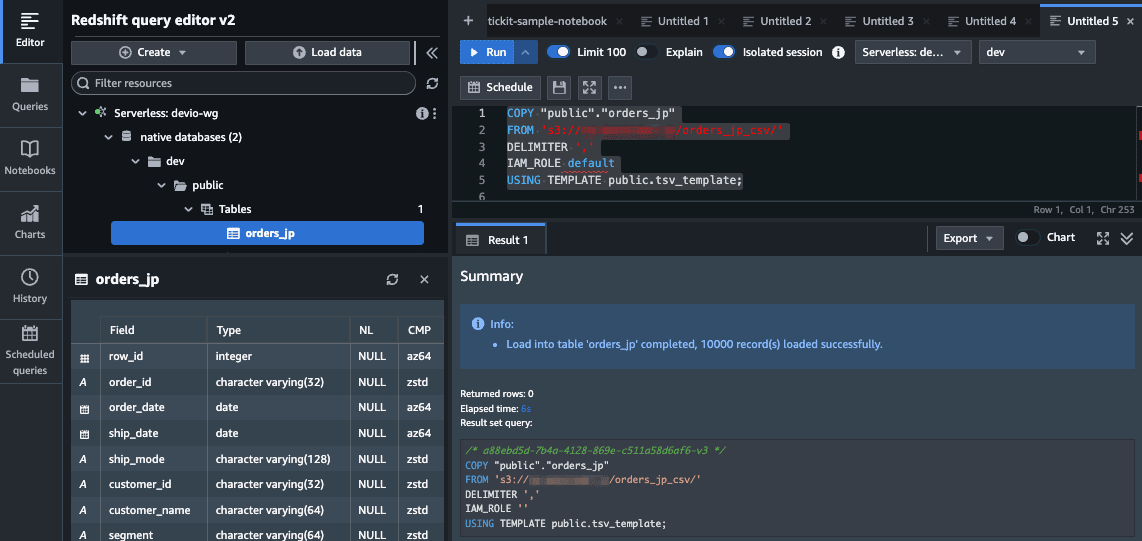Add a new editor tab
The height and width of the screenshot is (541, 1142).
click(468, 21)
